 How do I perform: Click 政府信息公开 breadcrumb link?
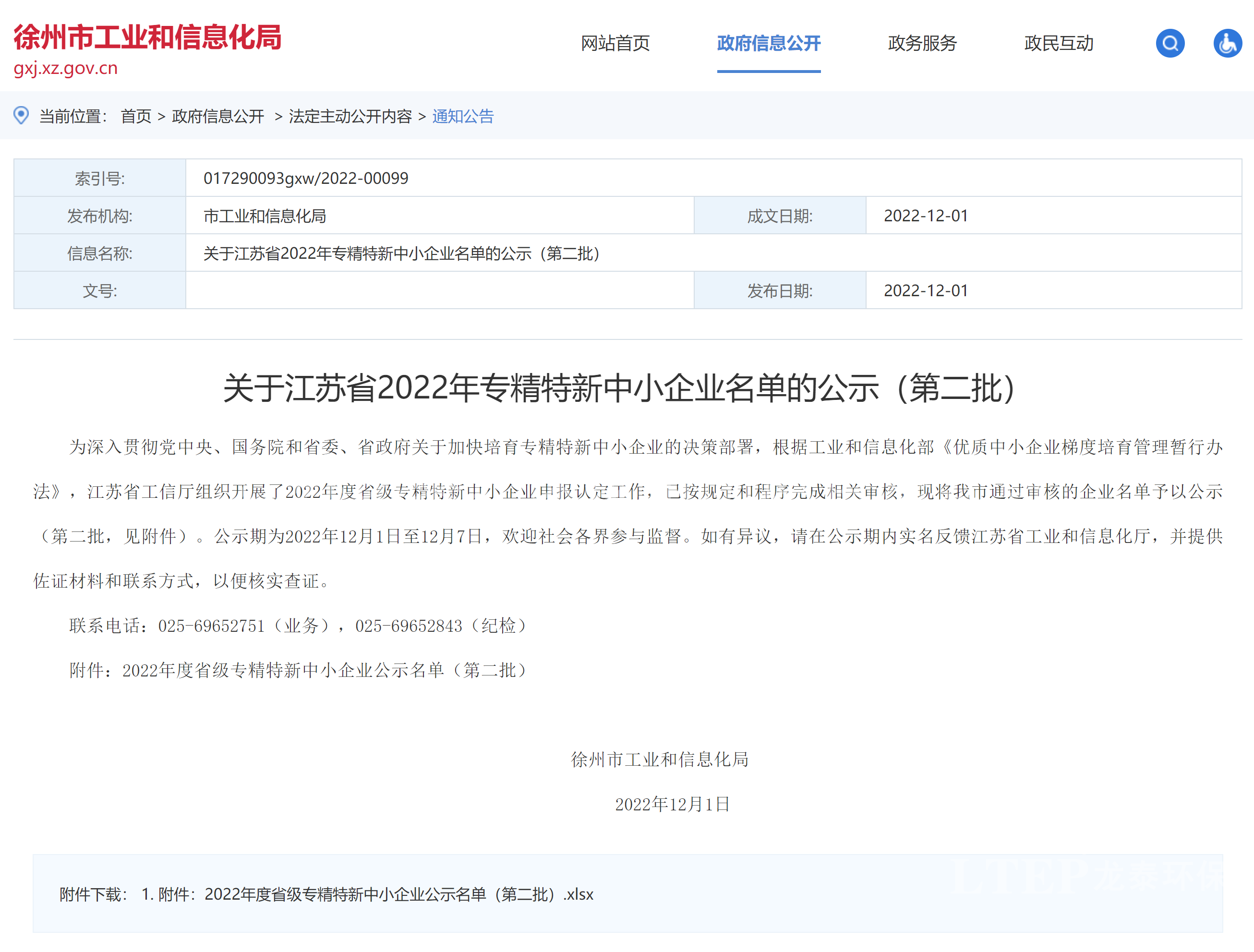217,116
